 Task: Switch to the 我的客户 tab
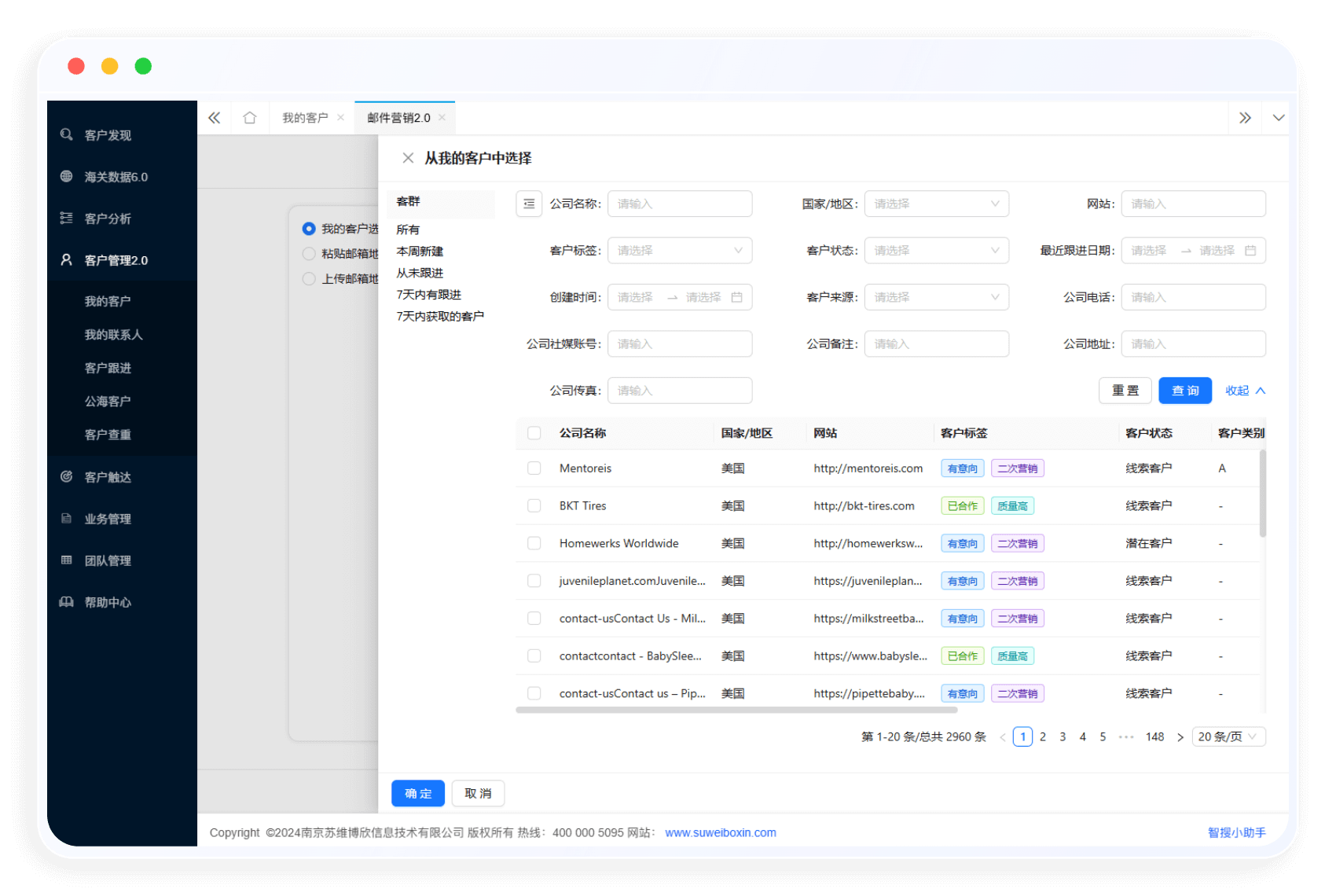tap(305, 118)
